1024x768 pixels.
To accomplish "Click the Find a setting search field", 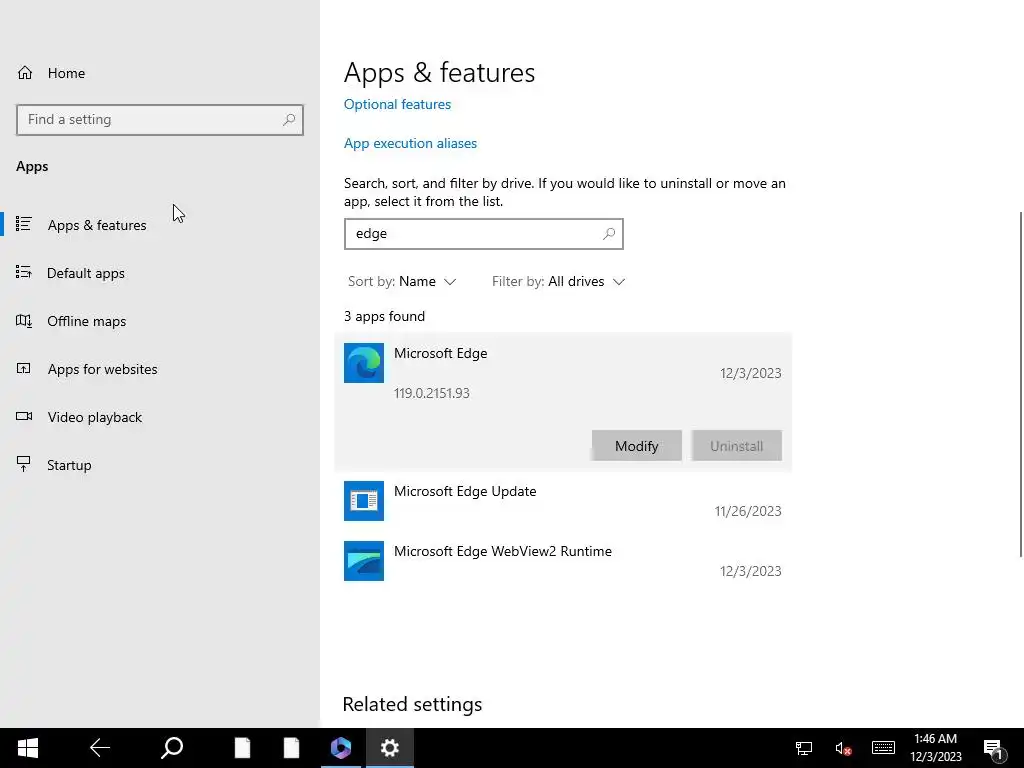I will 160,120.
